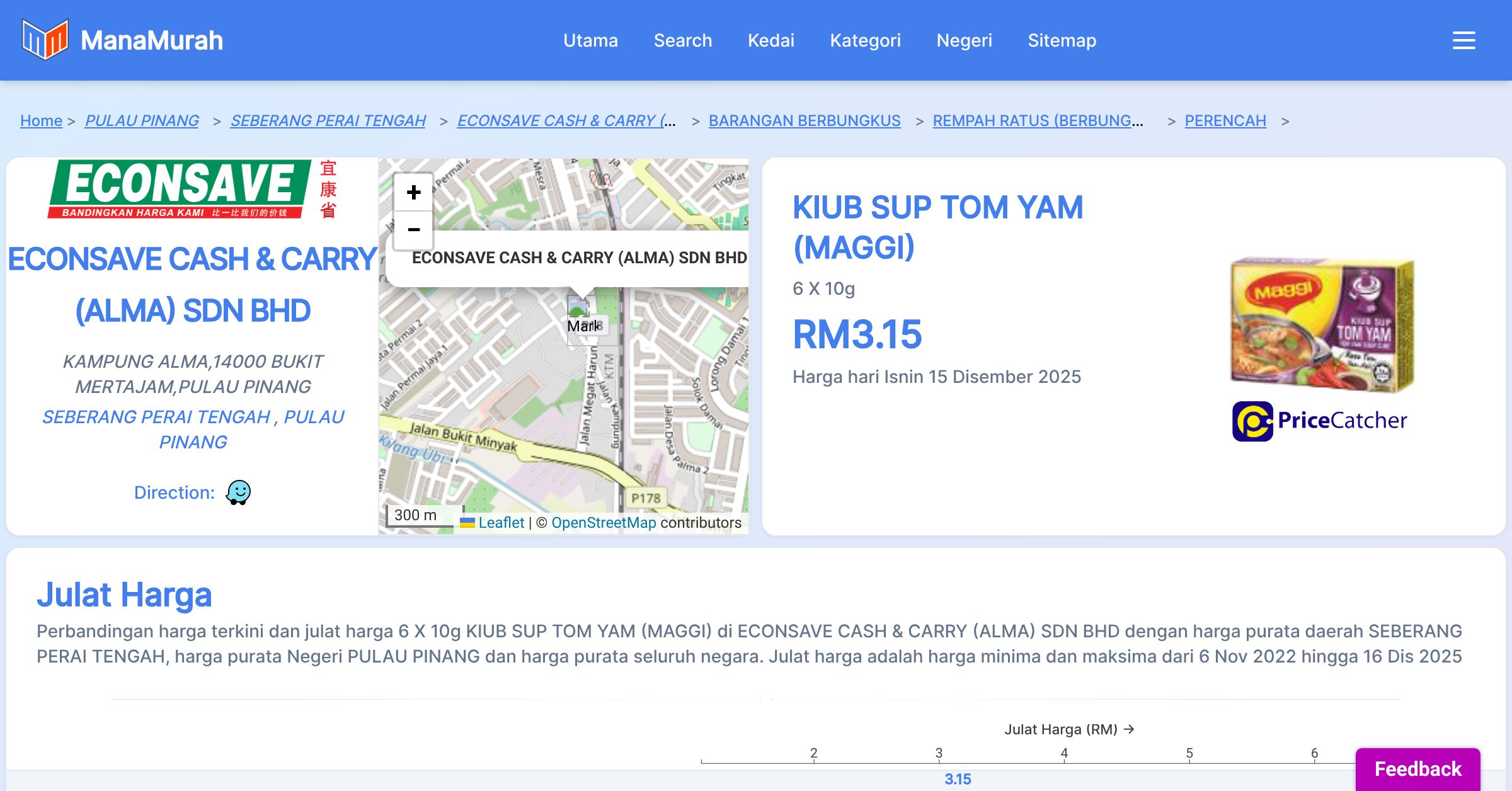The height and width of the screenshot is (791, 1512).
Task: Open the hamburger menu
Action: 1463,40
